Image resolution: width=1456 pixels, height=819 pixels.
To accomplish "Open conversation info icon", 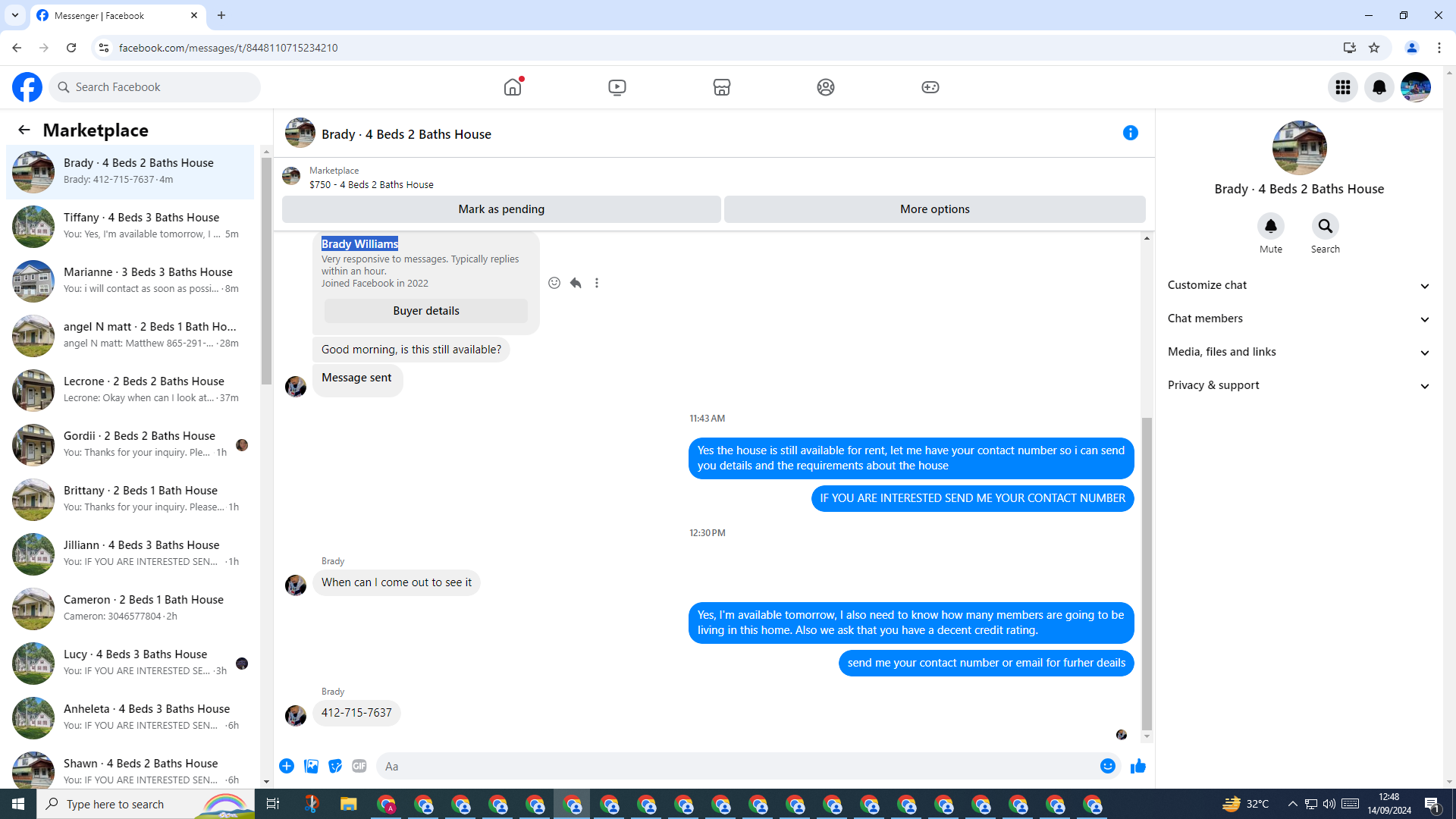I will tap(1130, 133).
